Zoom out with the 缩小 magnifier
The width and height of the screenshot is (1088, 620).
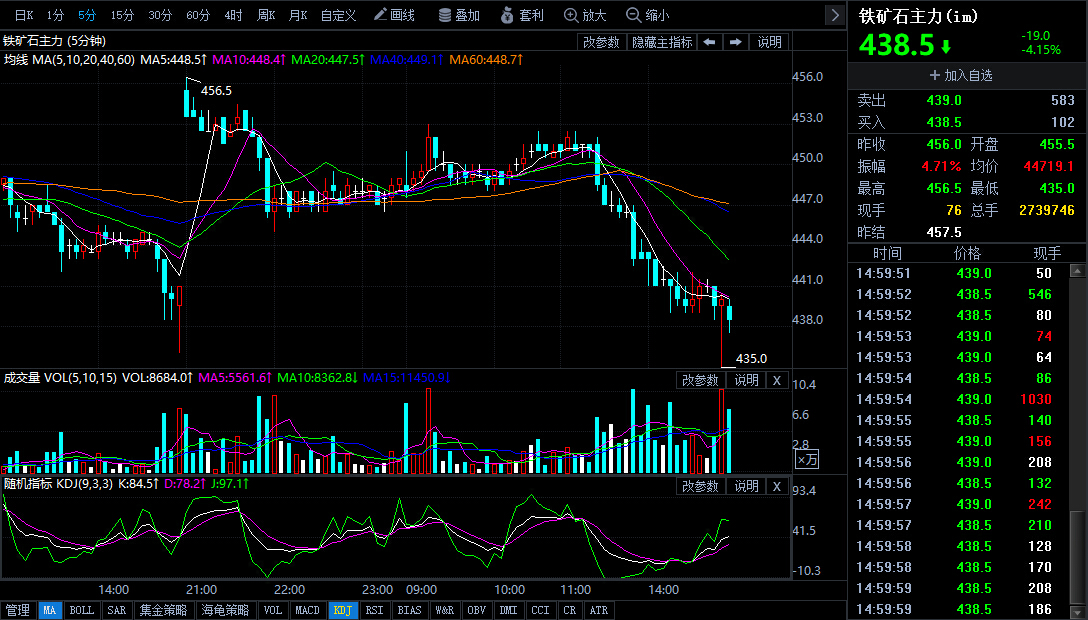[647, 15]
